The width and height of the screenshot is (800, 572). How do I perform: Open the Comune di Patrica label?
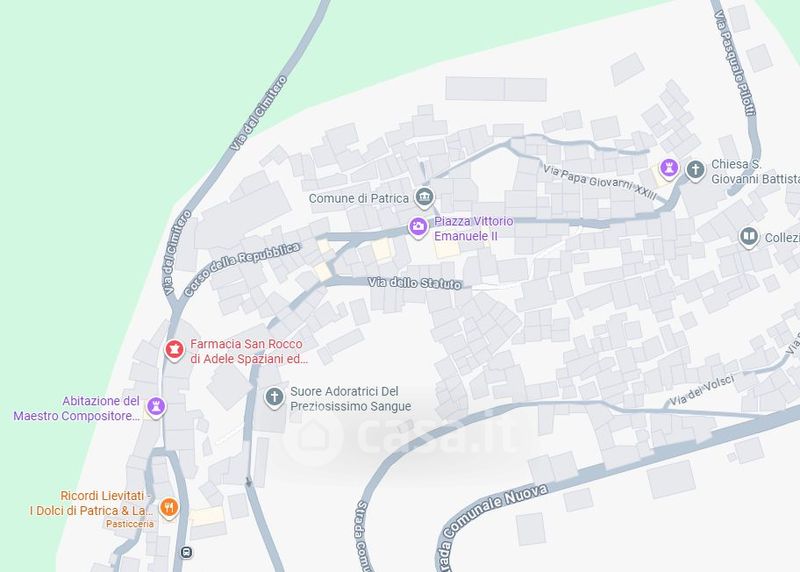(x=359, y=198)
